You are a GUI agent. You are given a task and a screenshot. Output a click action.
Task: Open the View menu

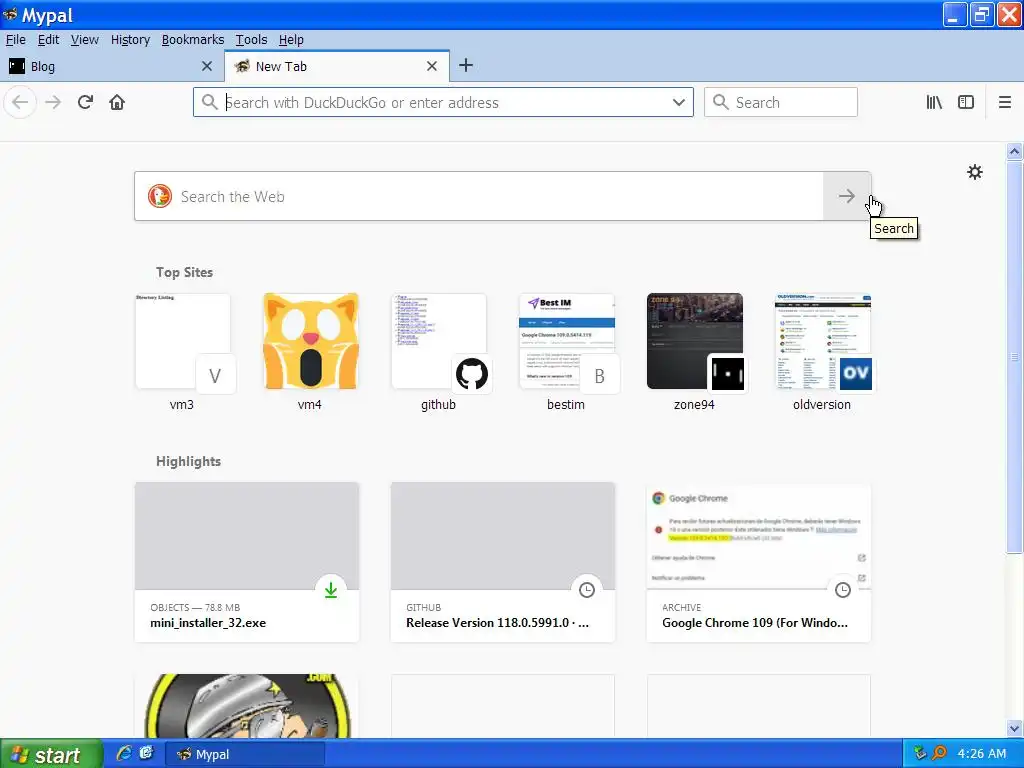(x=84, y=40)
